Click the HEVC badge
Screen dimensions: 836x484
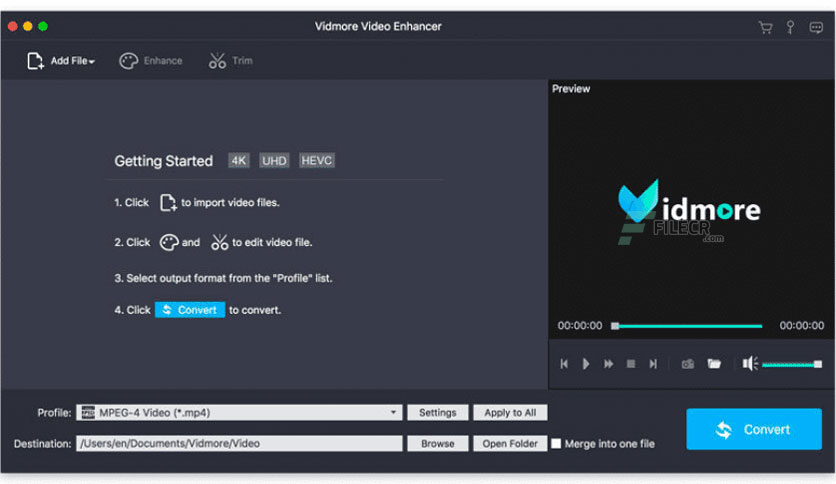coord(317,160)
